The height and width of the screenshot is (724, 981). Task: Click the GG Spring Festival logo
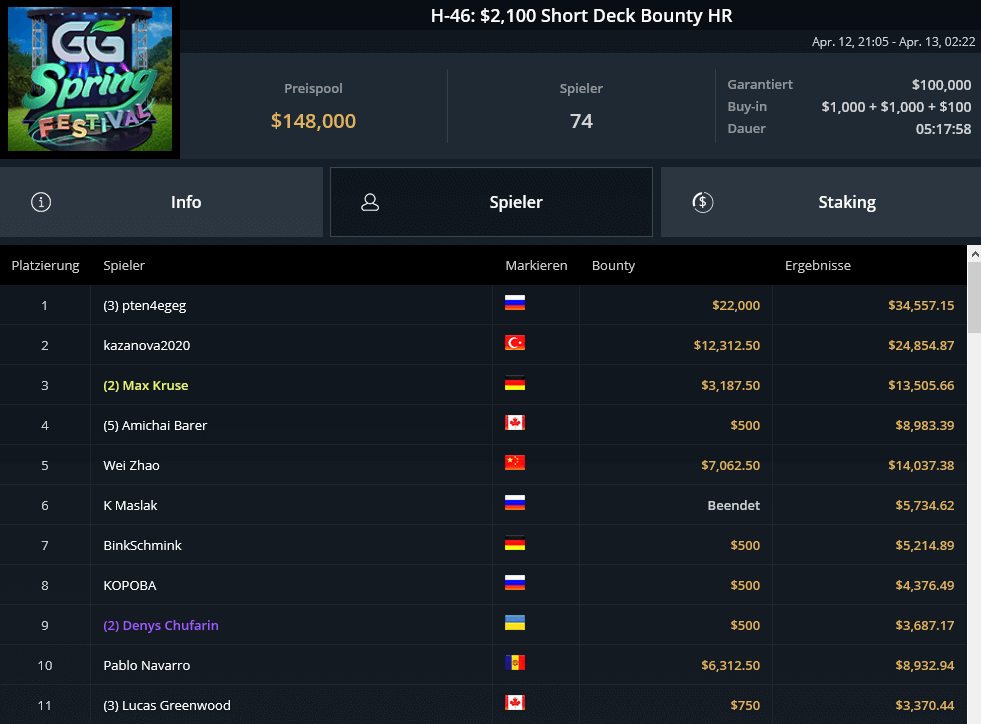[90, 79]
